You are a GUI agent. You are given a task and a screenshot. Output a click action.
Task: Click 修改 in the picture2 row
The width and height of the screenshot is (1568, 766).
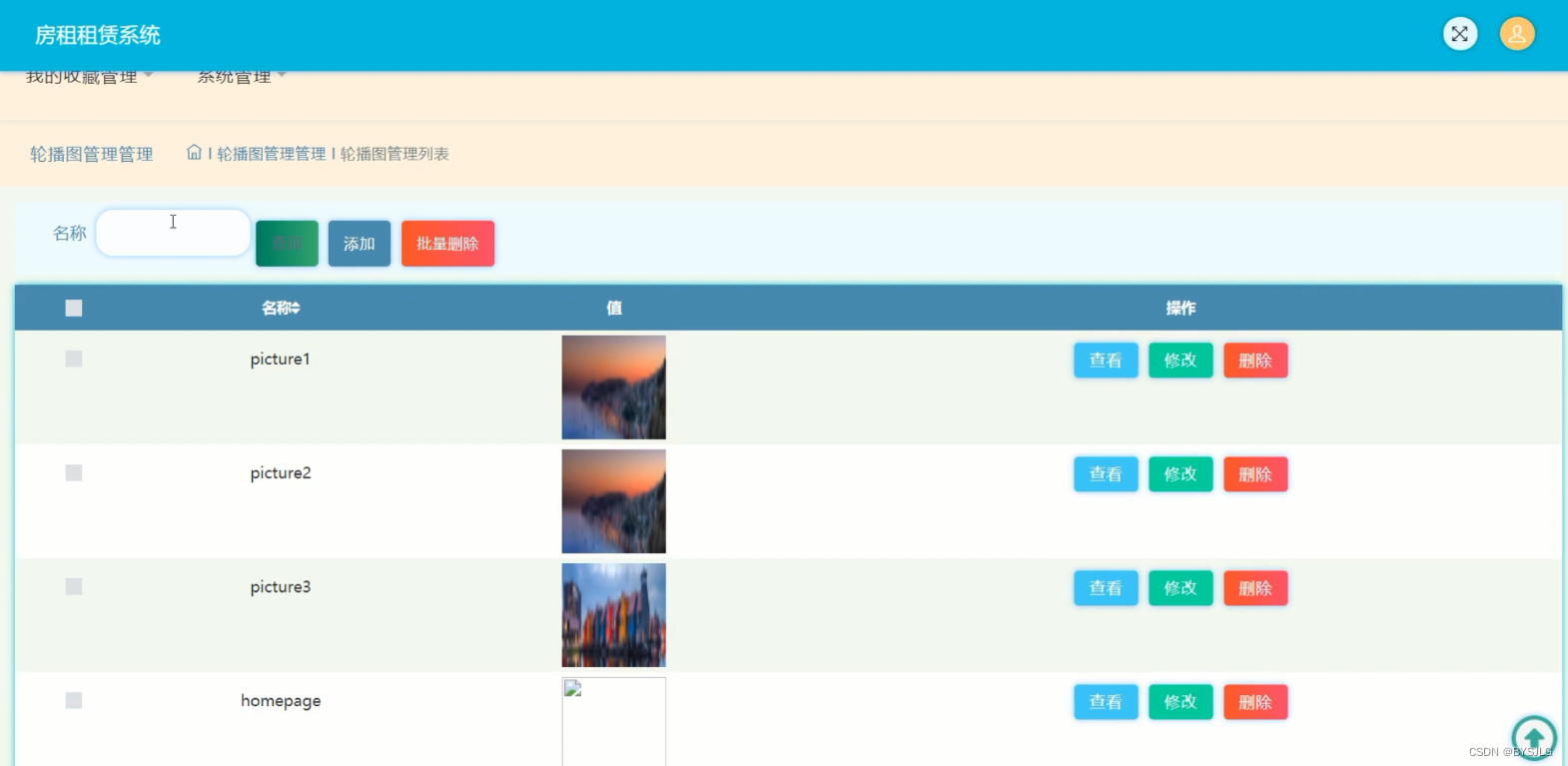point(1180,474)
